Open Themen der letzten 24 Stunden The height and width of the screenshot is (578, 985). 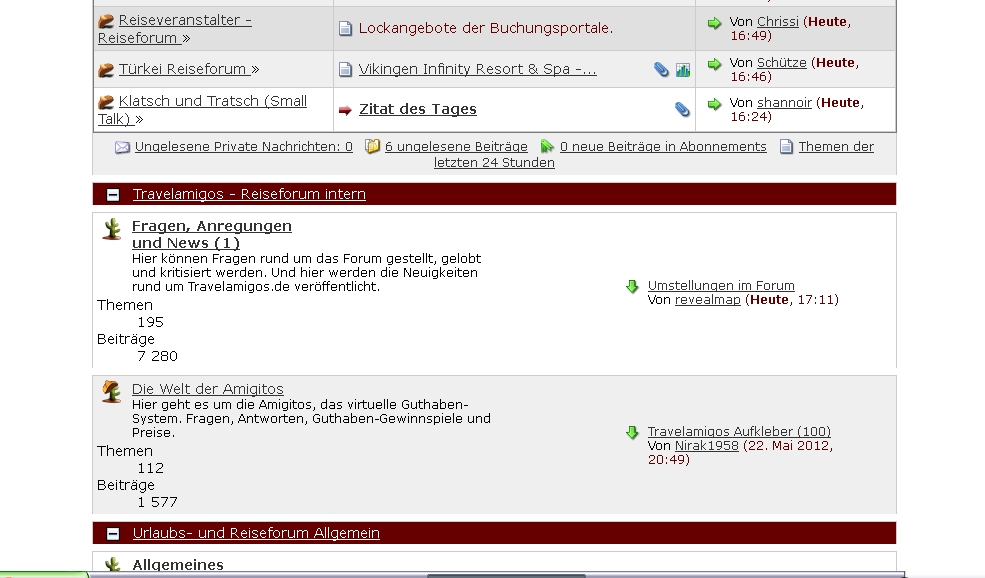tap(836, 147)
